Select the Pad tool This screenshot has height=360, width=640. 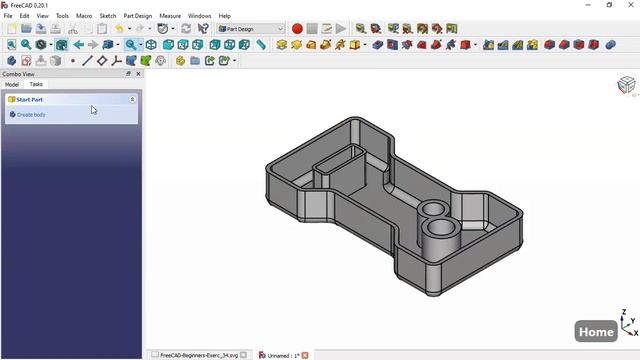point(281,45)
